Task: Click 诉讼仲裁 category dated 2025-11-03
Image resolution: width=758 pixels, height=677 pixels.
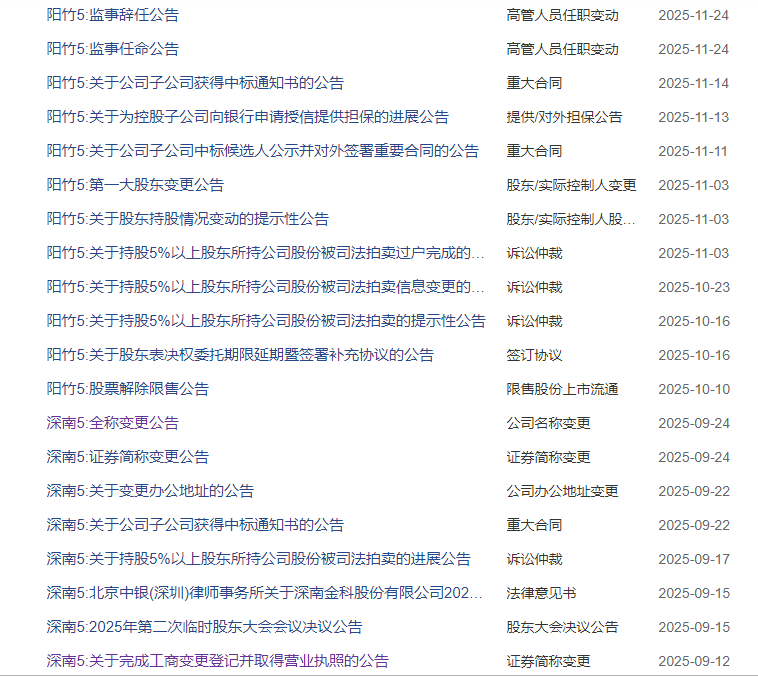Action: pos(534,253)
